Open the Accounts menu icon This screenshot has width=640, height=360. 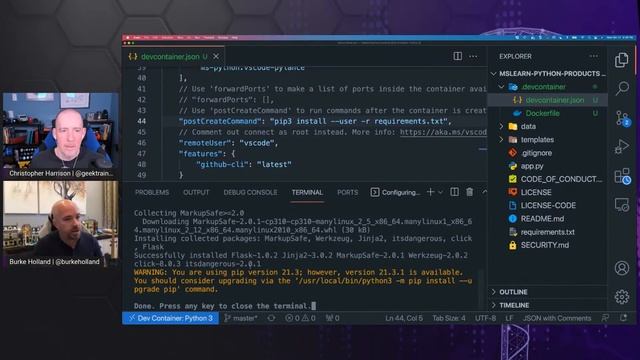622,268
